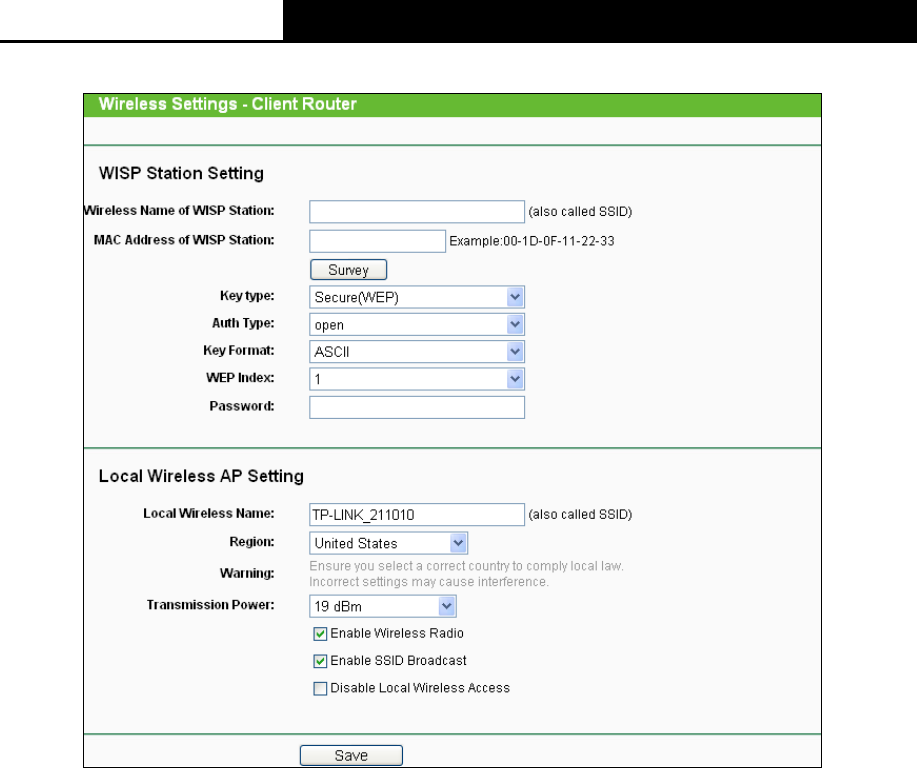
Task: Open the Key type dropdown
Action: coord(416,297)
